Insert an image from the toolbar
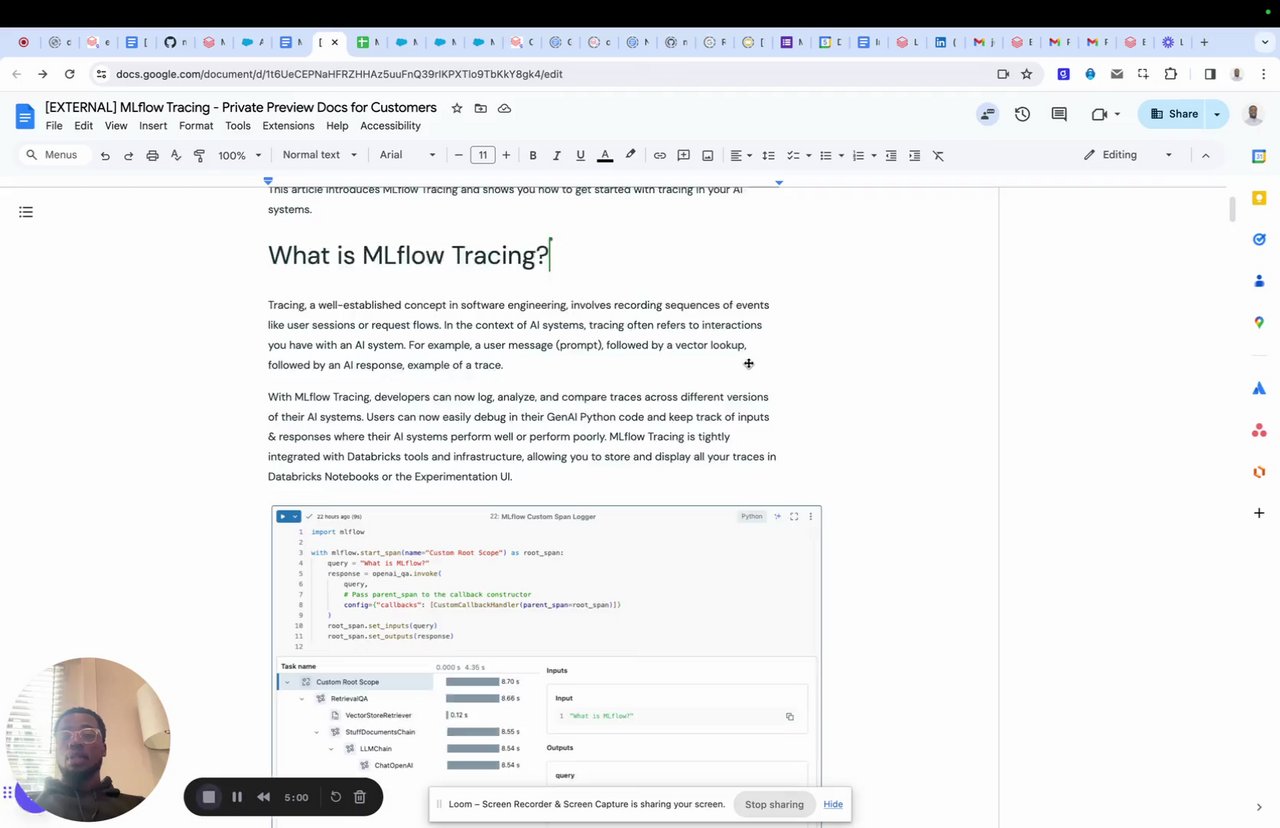 tap(708, 155)
